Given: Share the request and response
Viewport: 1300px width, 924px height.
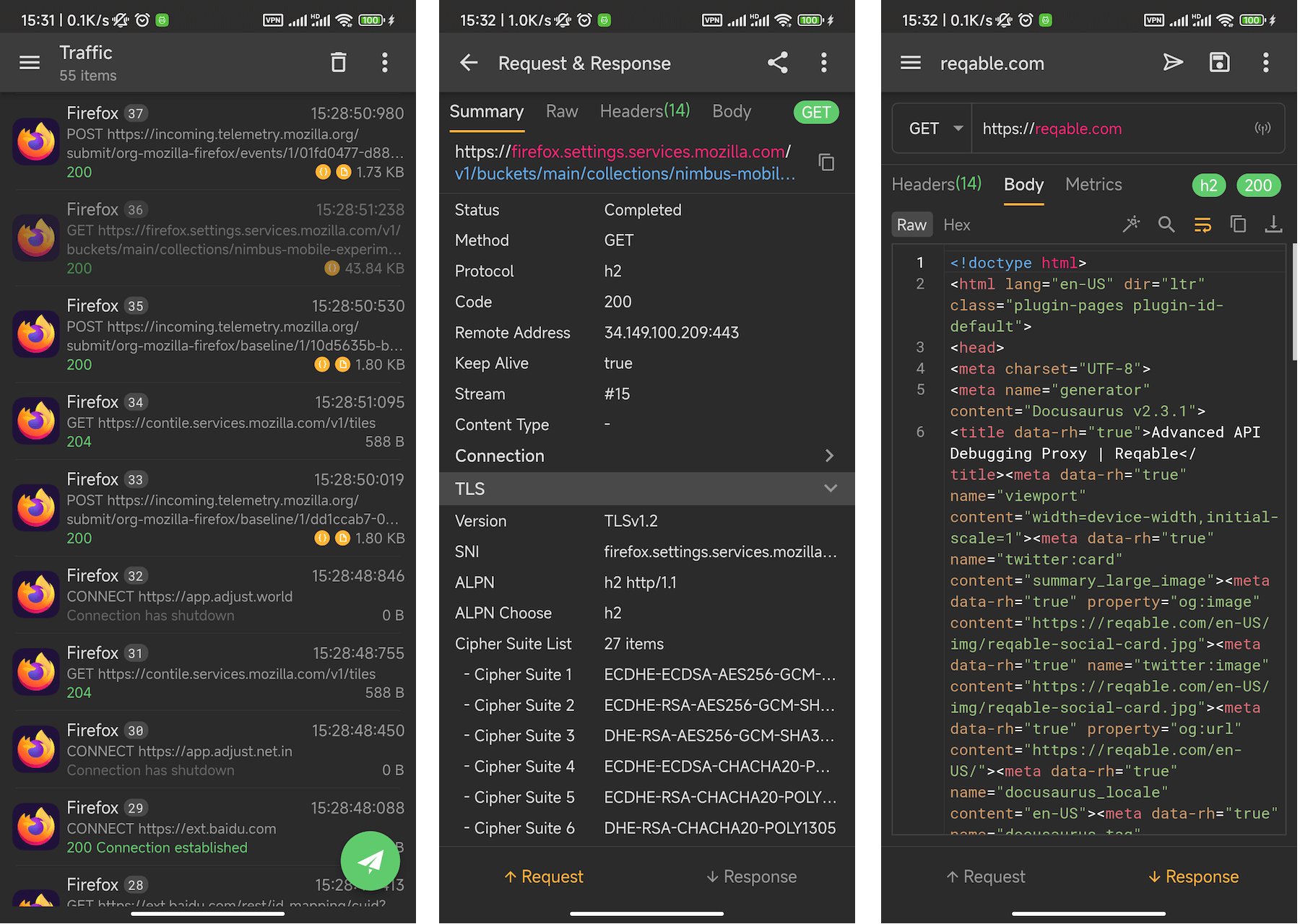Looking at the screenshot, I should point(778,63).
